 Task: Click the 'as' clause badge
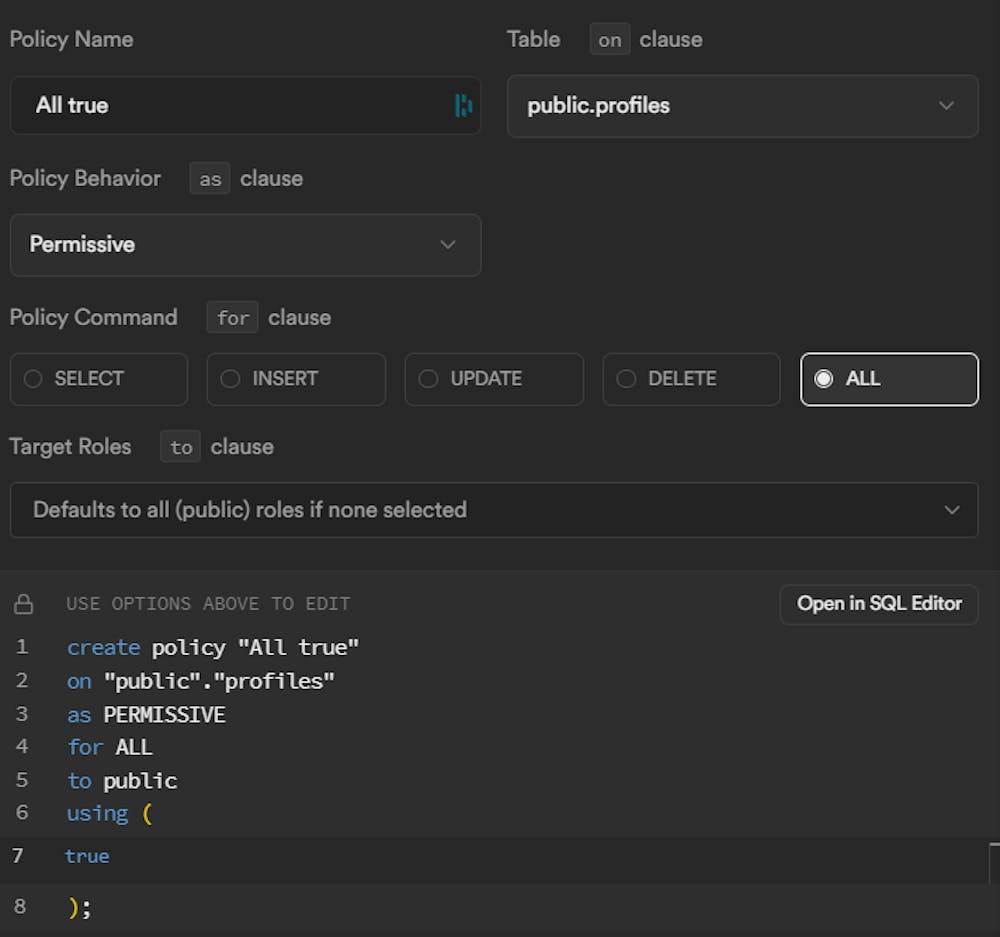point(210,179)
